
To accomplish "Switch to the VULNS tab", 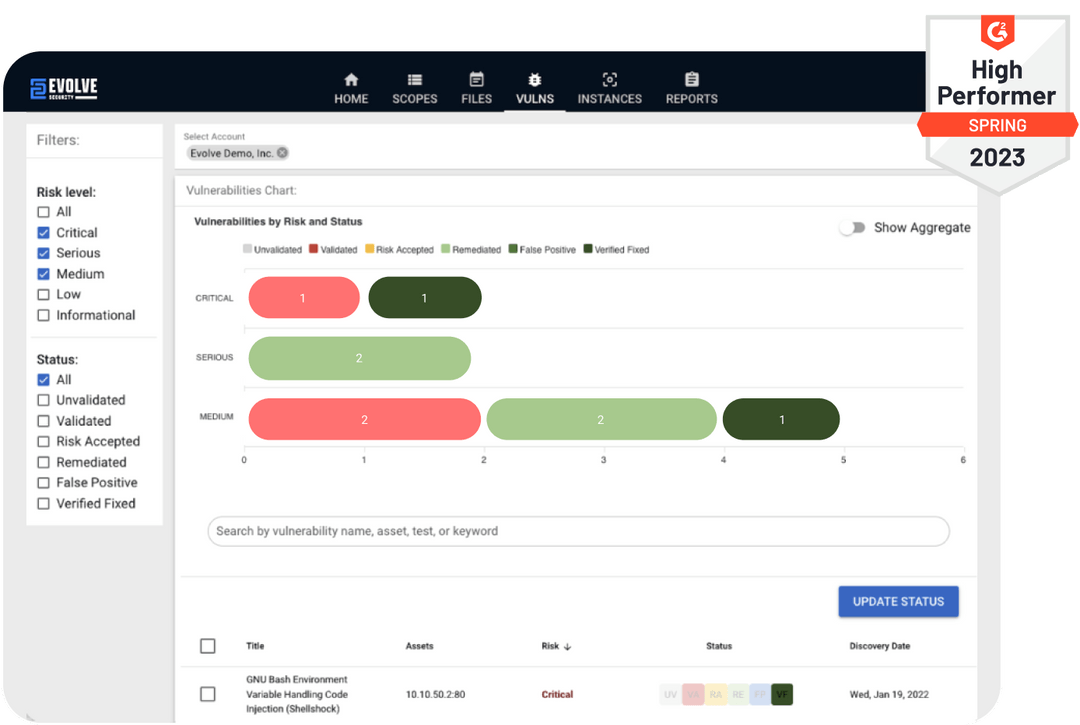I will (x=535, y=86).
